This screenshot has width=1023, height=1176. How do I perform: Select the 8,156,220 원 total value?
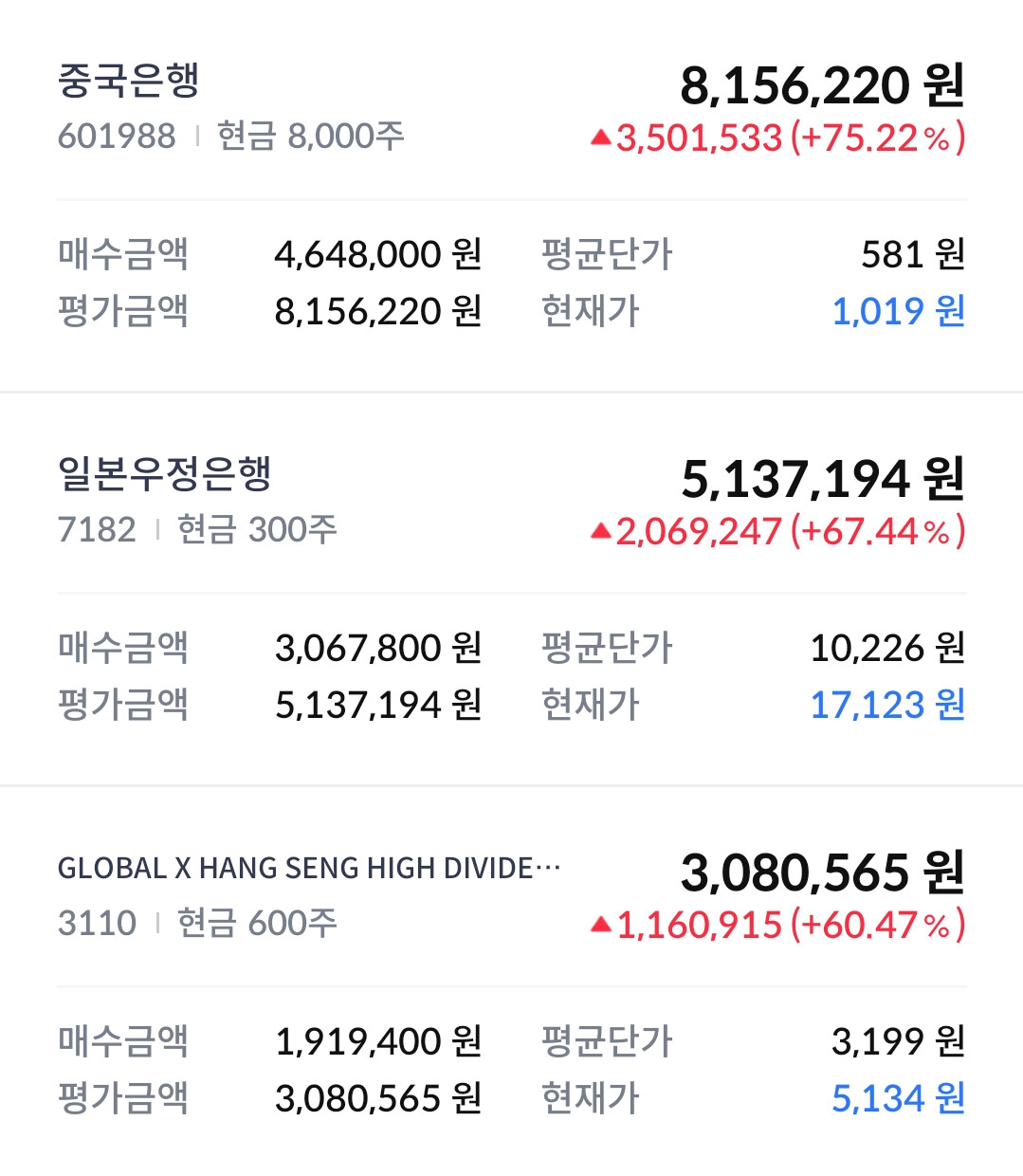[x=822, y=85]
